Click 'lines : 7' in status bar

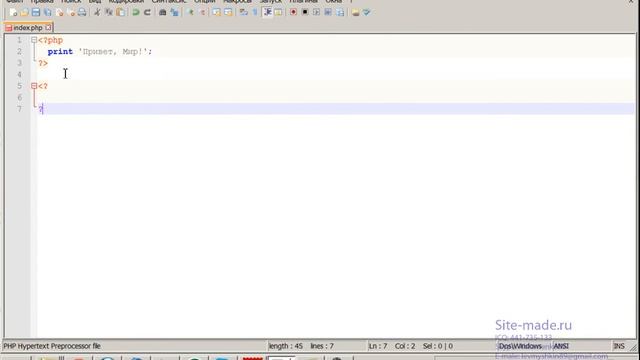(x=322, y=346)
